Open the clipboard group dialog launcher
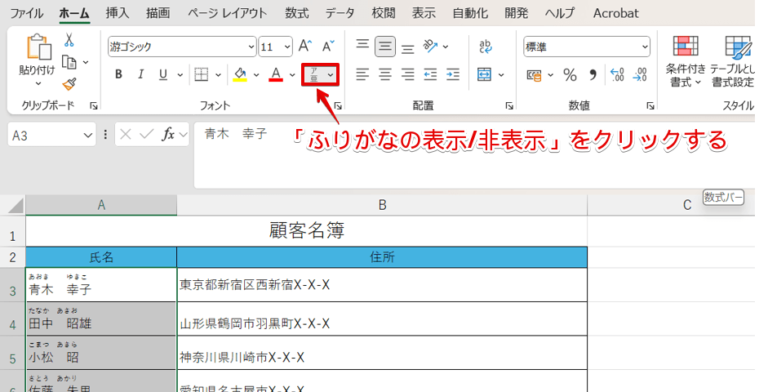 pyautogui.click(x=93, y=106)
